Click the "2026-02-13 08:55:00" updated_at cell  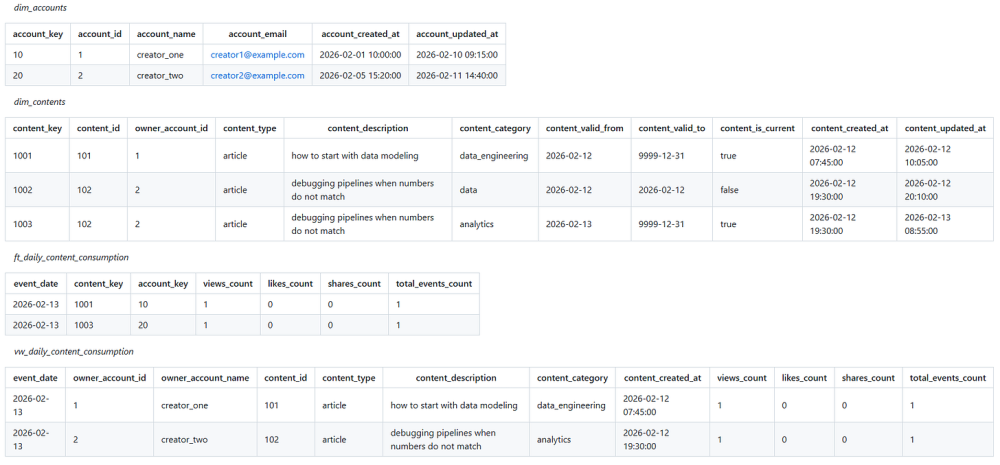coord(927,224)
